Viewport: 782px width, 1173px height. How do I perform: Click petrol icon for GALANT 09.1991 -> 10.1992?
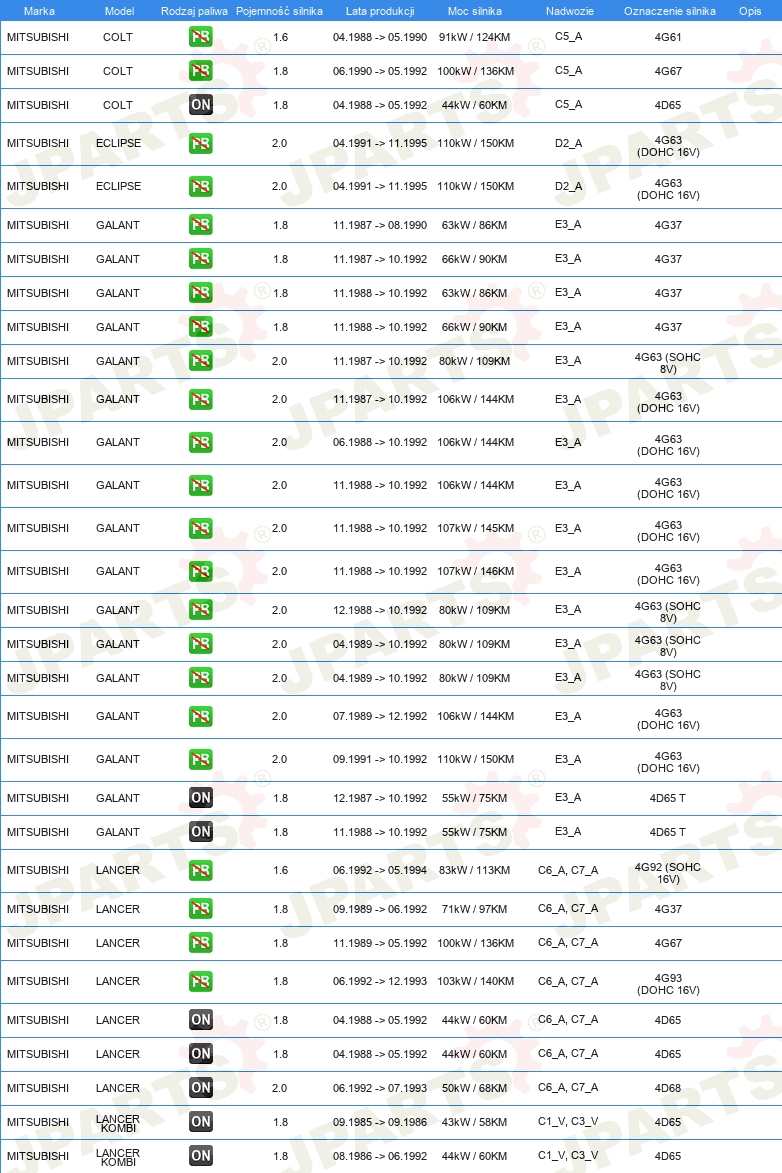click(201, 759)
